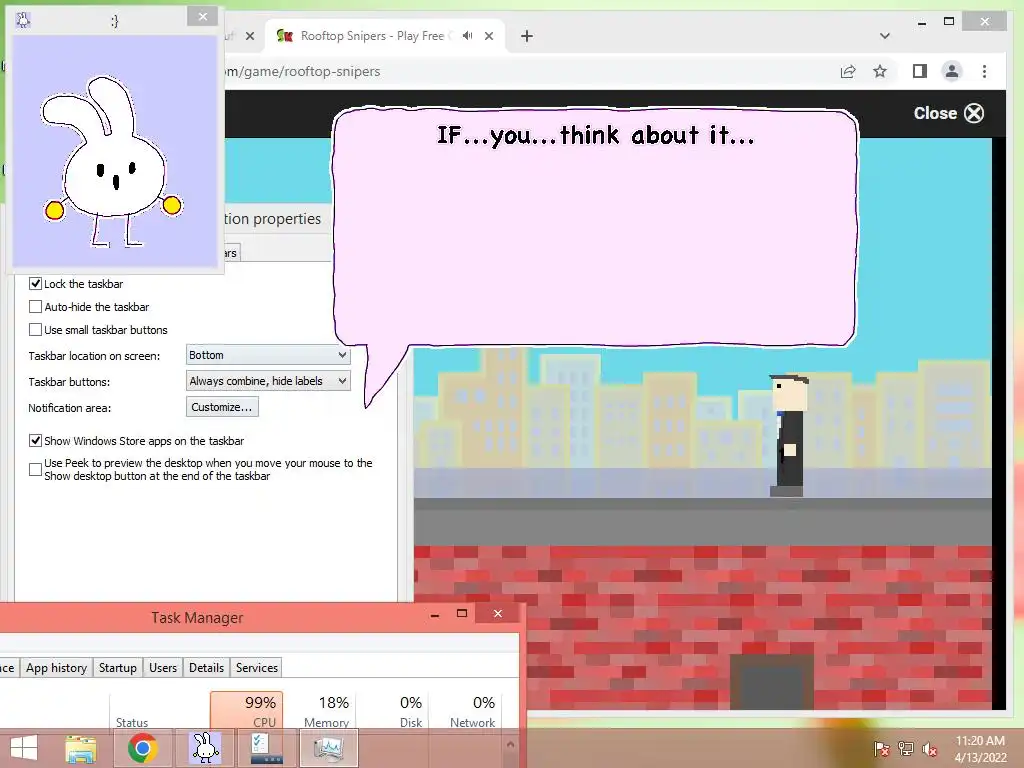Toggle Show Windows Store apps on the taskbar
Image resolution: width=1024 pixels, height=768 pixels.
coord(35,441)
